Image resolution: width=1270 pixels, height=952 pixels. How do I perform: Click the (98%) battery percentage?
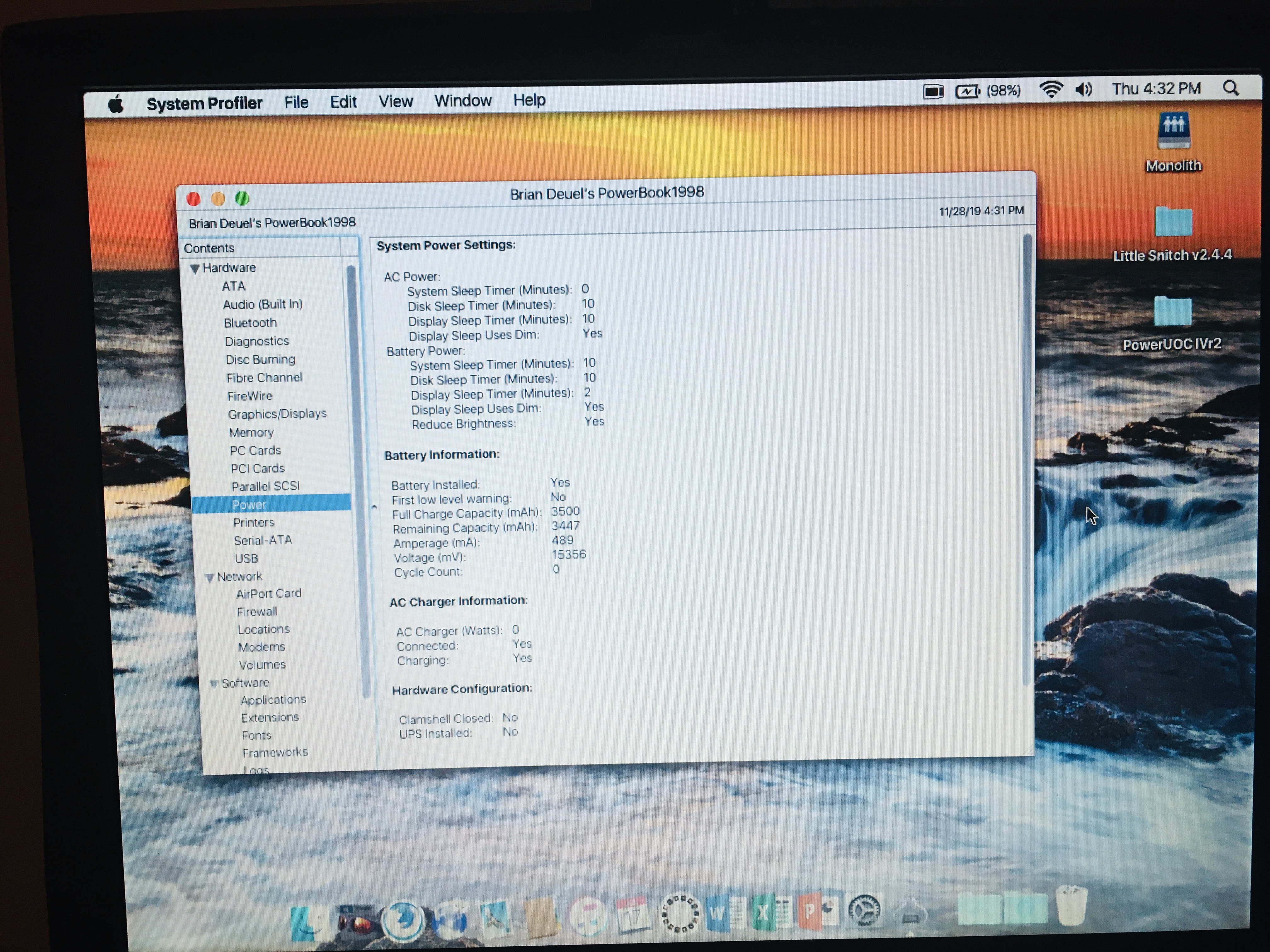click(1003, 91)
